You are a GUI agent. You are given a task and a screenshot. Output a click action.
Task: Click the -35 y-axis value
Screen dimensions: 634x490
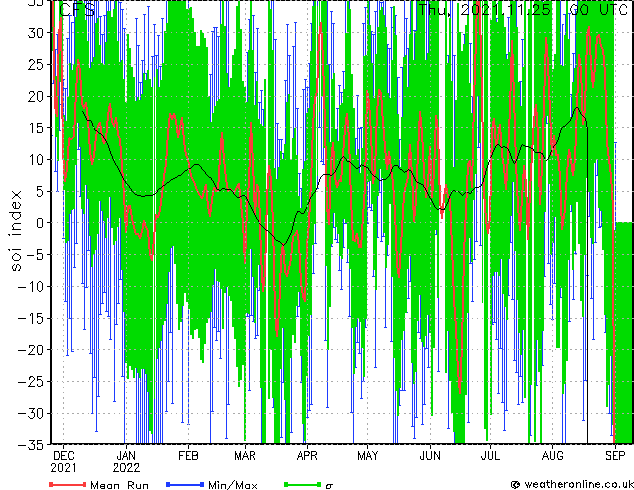click(31, 445)
